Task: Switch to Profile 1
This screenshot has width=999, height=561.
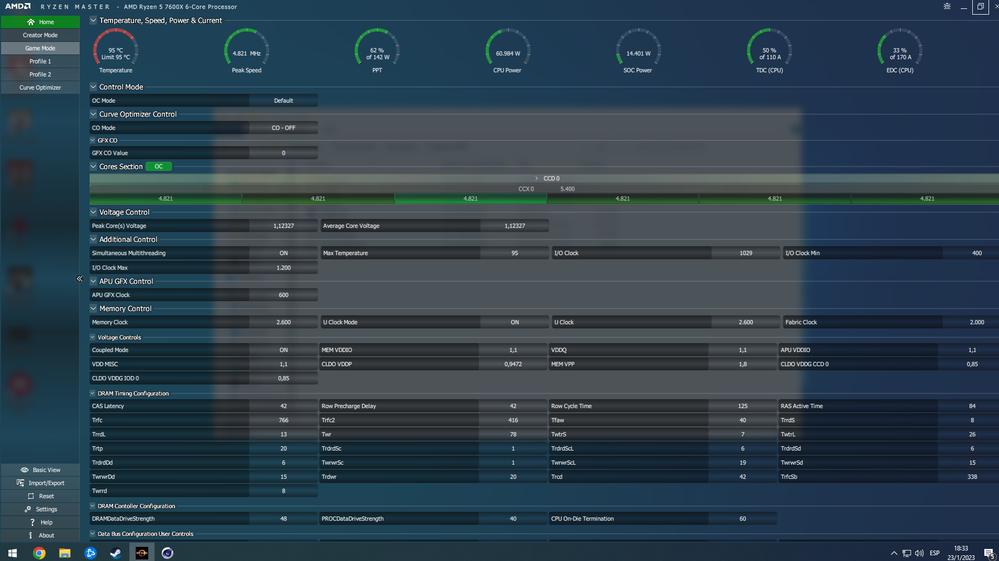Action: point(40,61)
